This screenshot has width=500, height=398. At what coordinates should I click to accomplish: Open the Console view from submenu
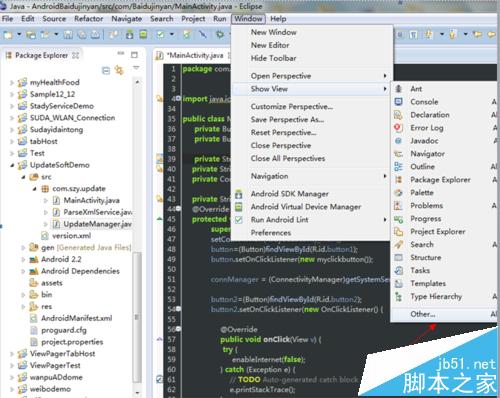tap(424, 102)
